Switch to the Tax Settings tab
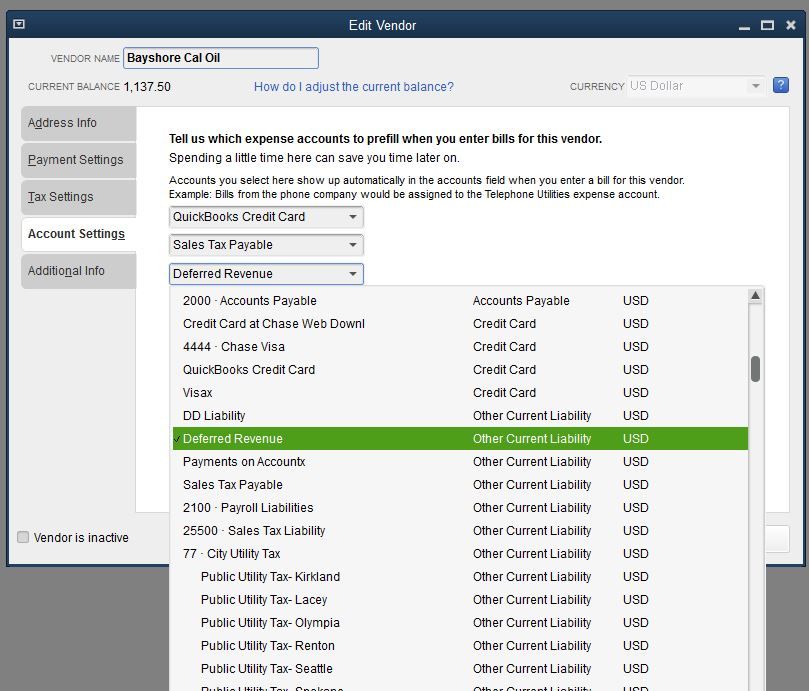The height and width of the screenshot is (691, 809). point(78,197)
